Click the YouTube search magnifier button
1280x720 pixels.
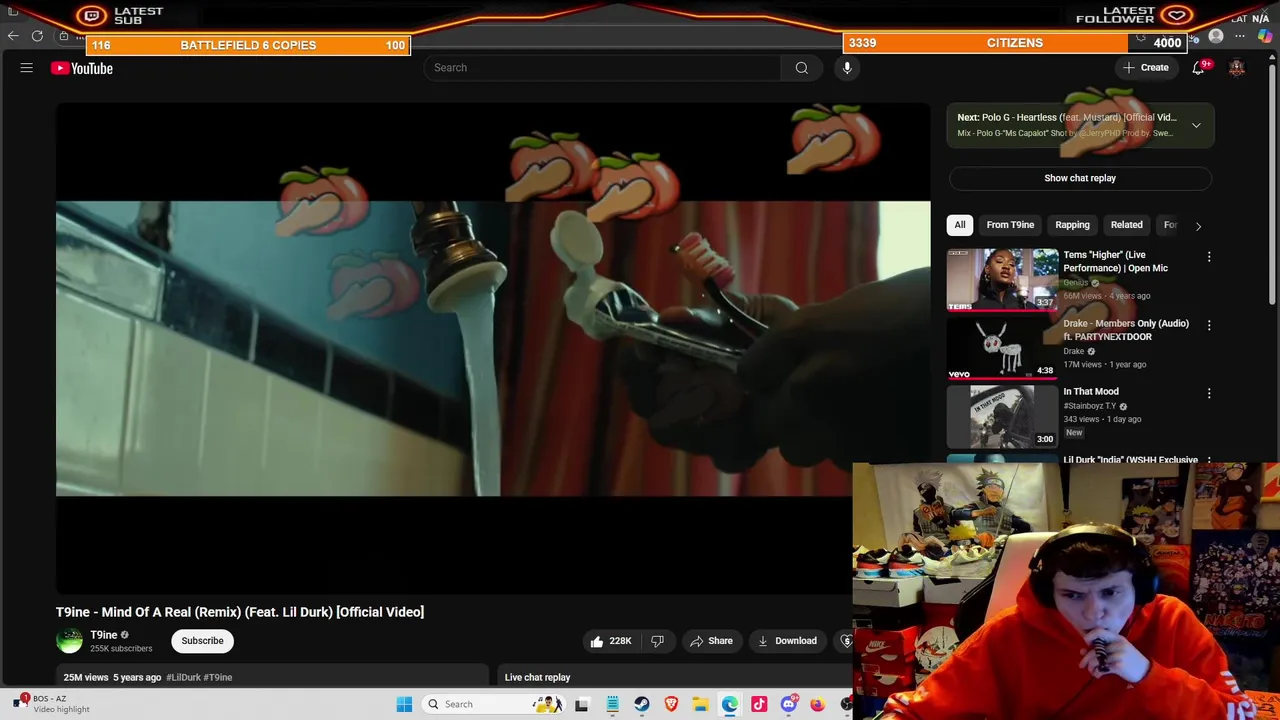click(802, 68)
